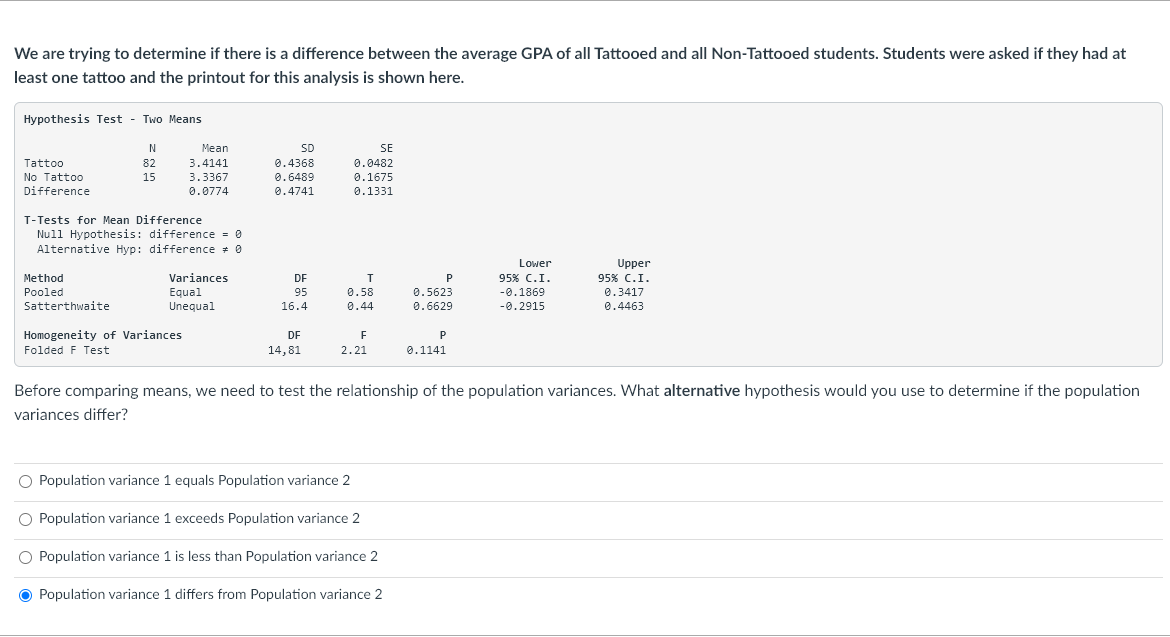Image resolution: width=1170 pixels, height=637 pixels.
Task: Click the F statistic value 2.21
Action: [353, 350]
